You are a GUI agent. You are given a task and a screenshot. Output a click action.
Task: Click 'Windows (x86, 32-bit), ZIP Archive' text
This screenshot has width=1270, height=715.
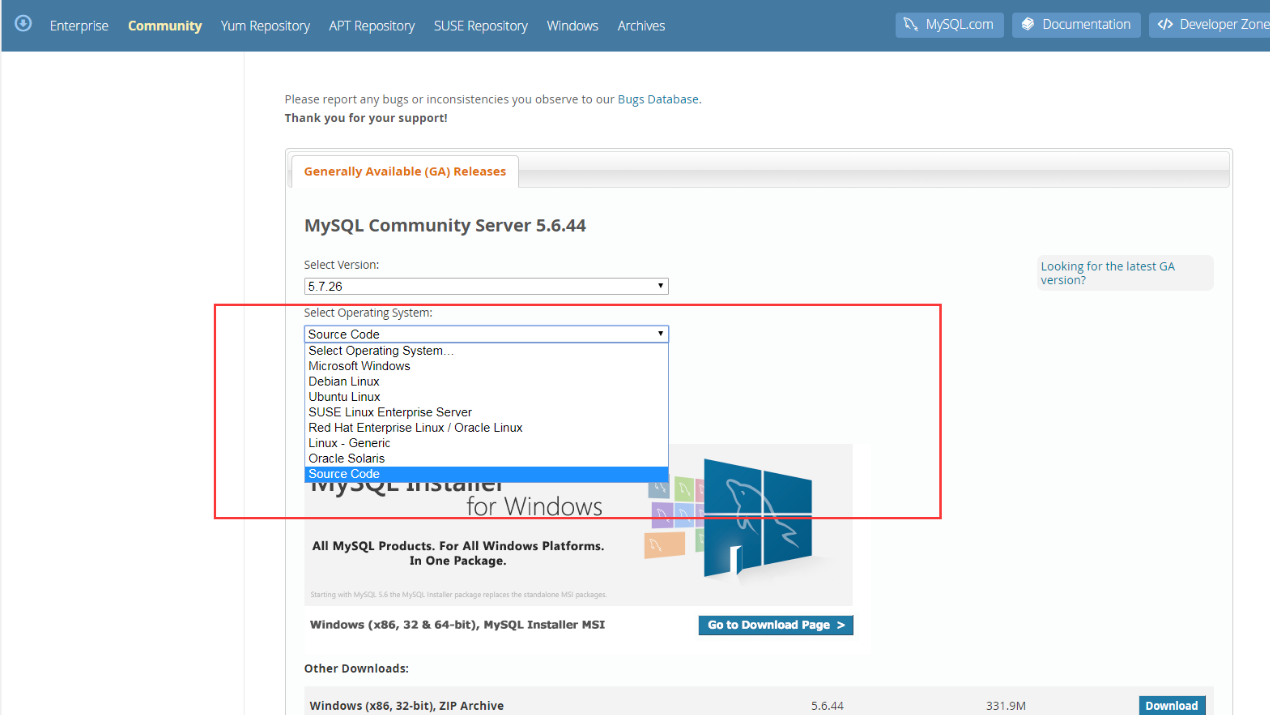pos(407,706)
